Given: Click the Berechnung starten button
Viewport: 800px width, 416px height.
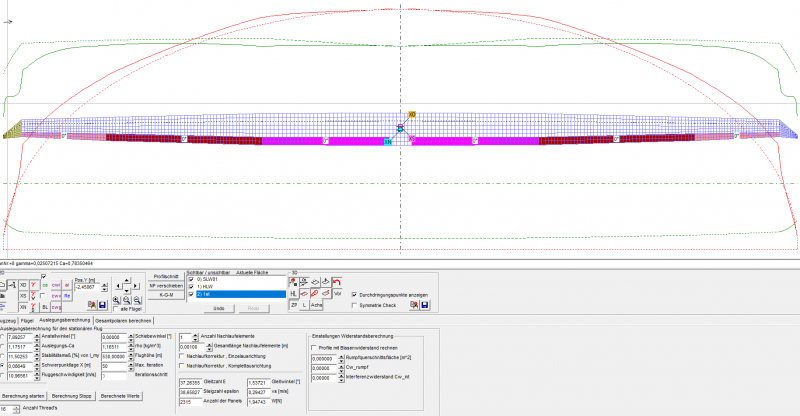Looking at the screenshot, I should (x=24, y=396).
